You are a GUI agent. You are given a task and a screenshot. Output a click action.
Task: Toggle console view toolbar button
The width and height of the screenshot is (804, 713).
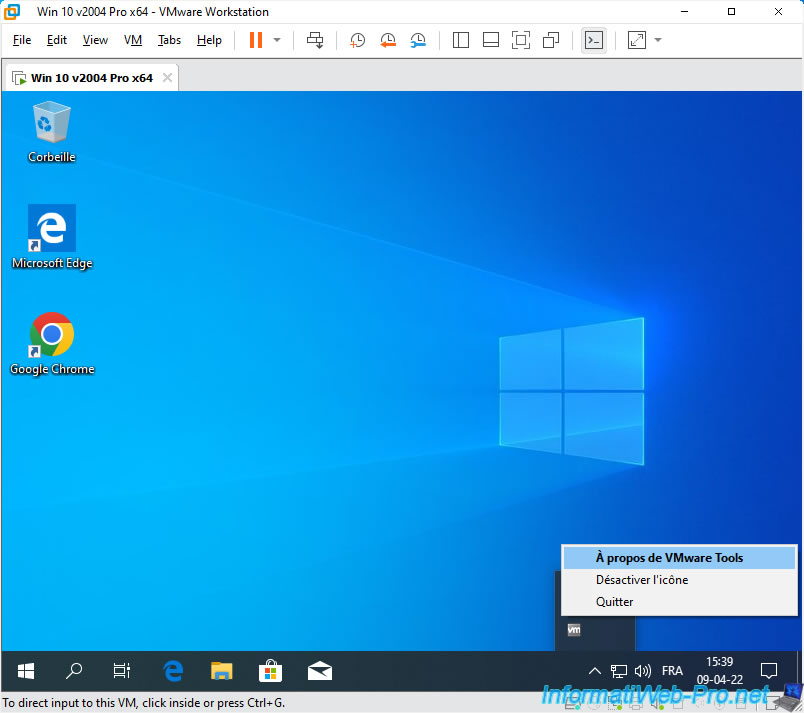coord(594,40)
